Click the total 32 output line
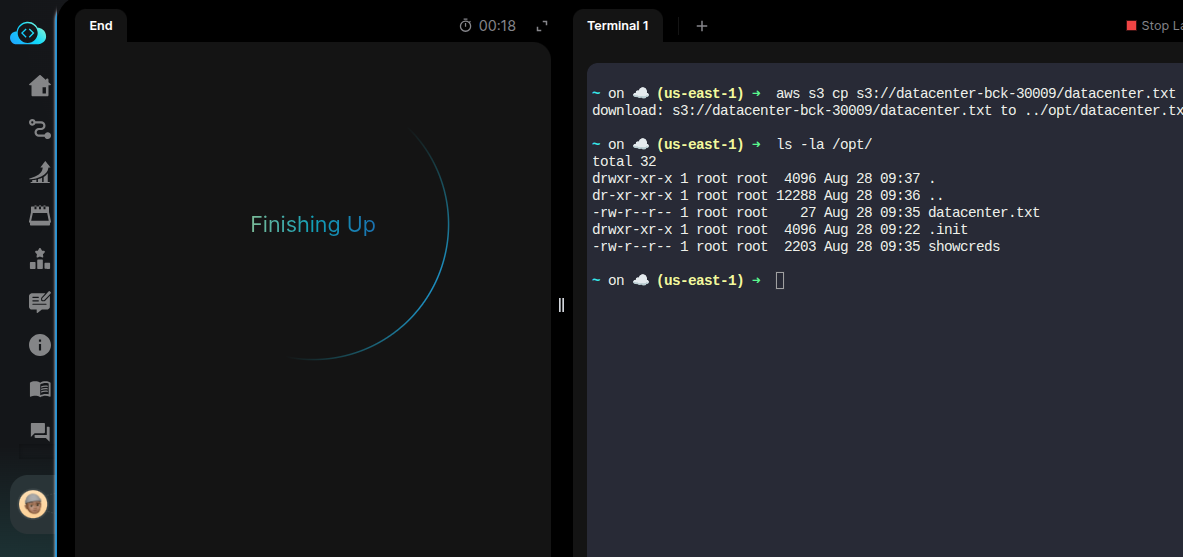This screenshot has width=1183, height=557. tap(624, 162)
